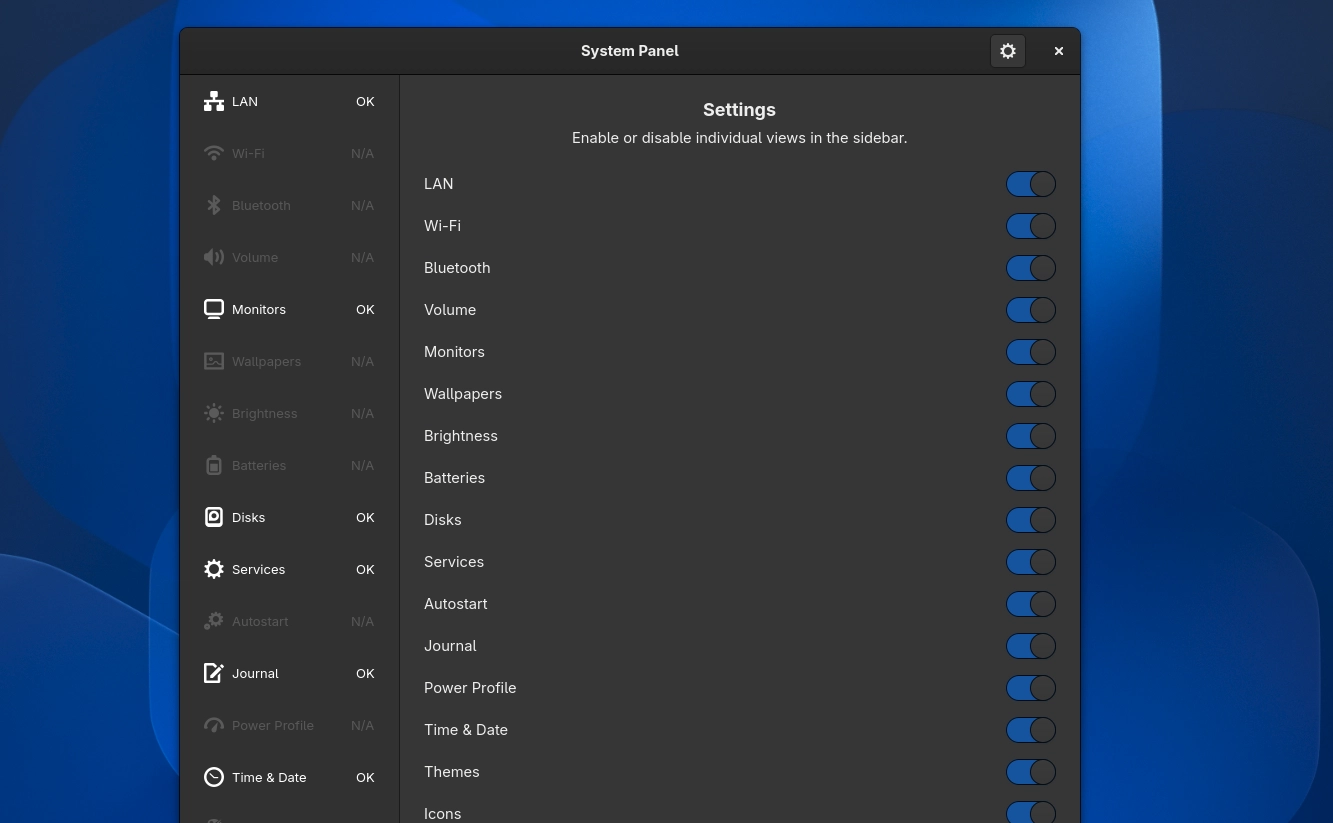Click the LAN sidebar label
Image resolution: width=1333 pixels, height=823 pixels.
(x=245, y=101)
